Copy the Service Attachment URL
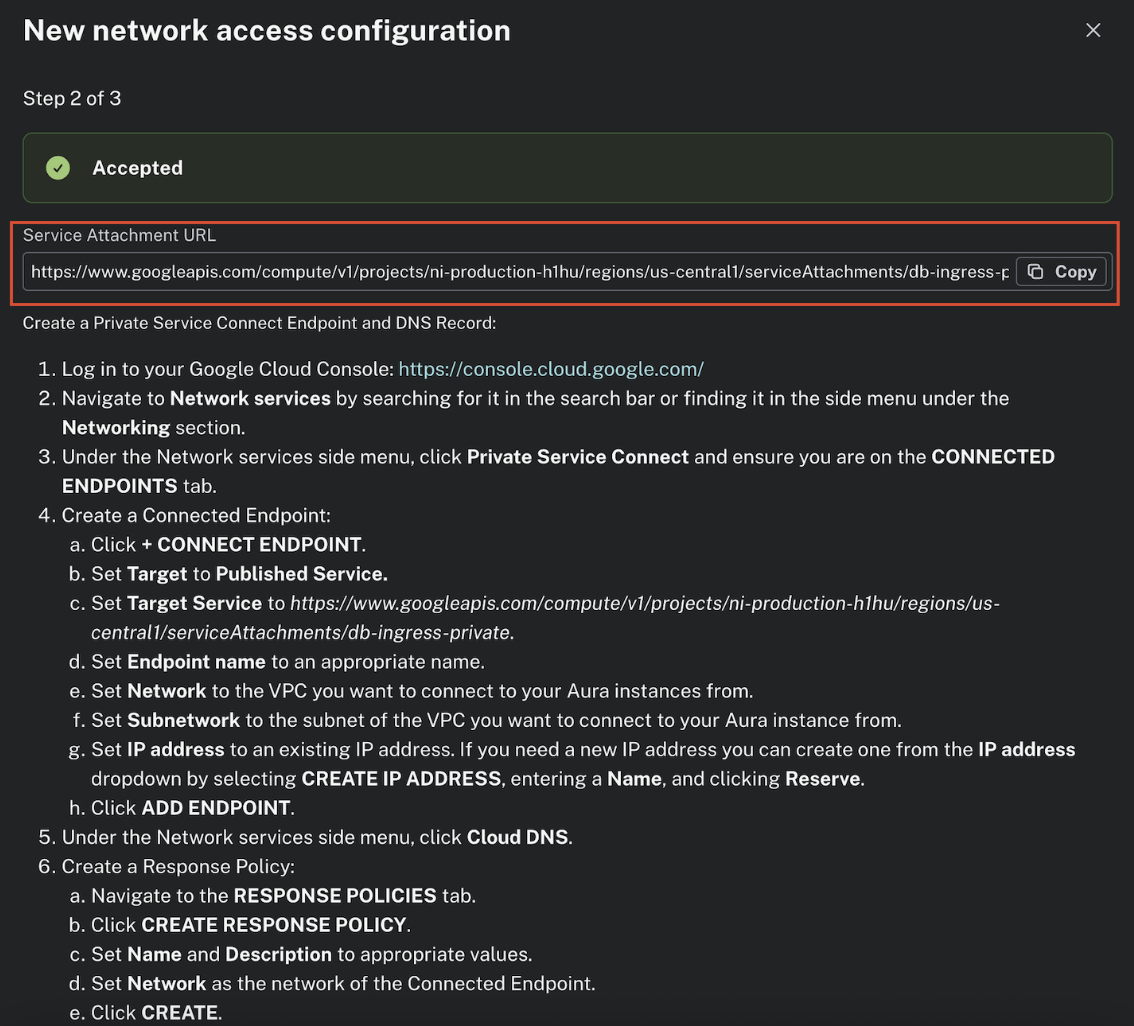 1061,271
